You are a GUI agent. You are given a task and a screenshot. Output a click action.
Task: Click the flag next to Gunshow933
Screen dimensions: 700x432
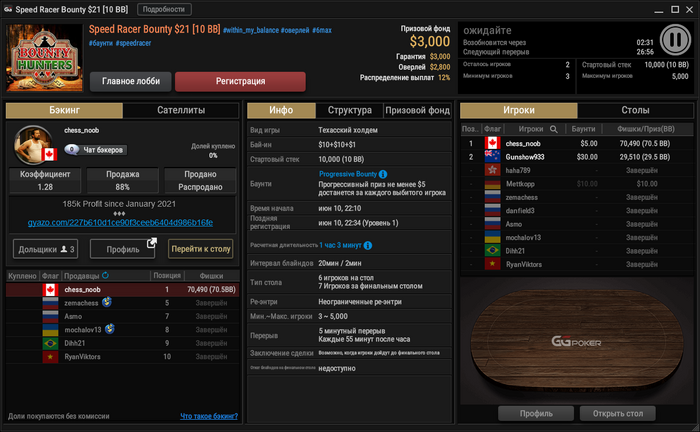(x=492, y=157)
